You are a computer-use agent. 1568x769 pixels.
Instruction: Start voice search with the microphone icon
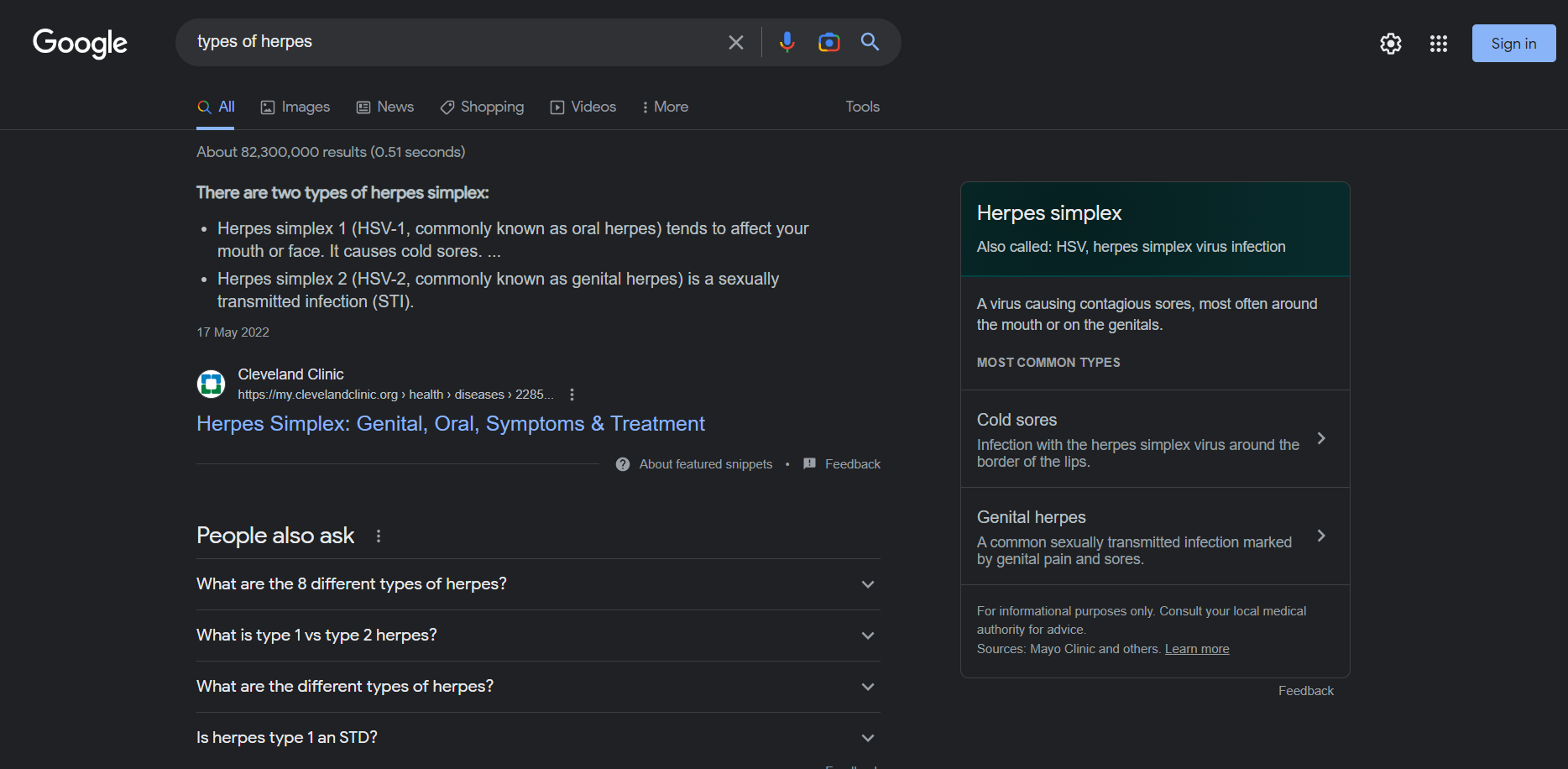[x=787, y=42]
